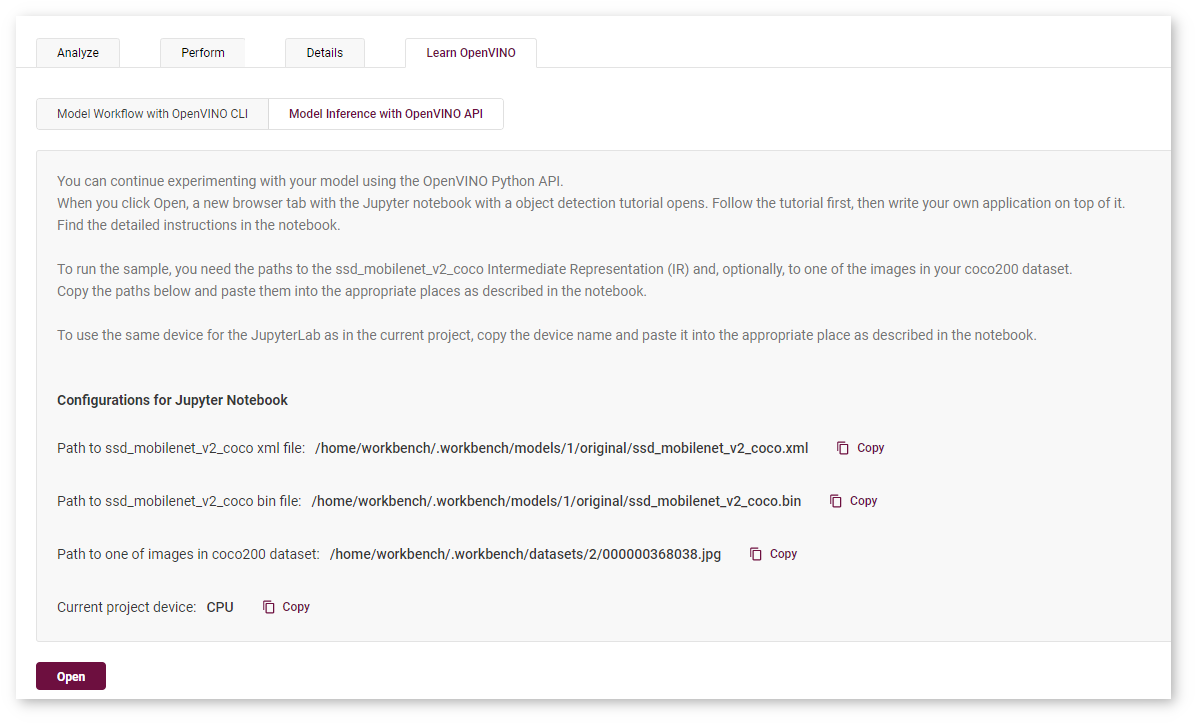The image size is (1195, 723).
Task: Click Copy label next to bin path
Action: coord(863,501)
